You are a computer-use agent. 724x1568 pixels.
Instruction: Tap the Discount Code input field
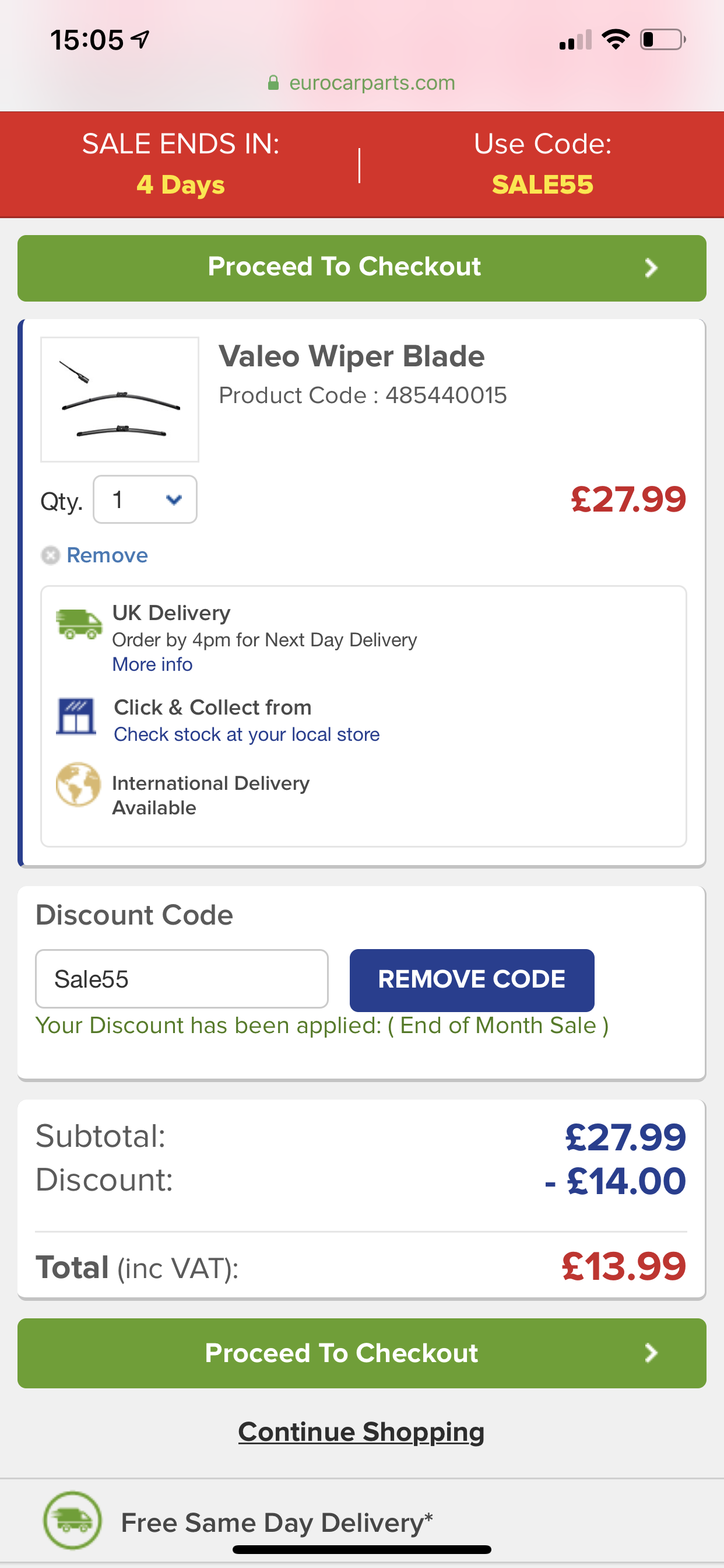[x=181, y=979]
